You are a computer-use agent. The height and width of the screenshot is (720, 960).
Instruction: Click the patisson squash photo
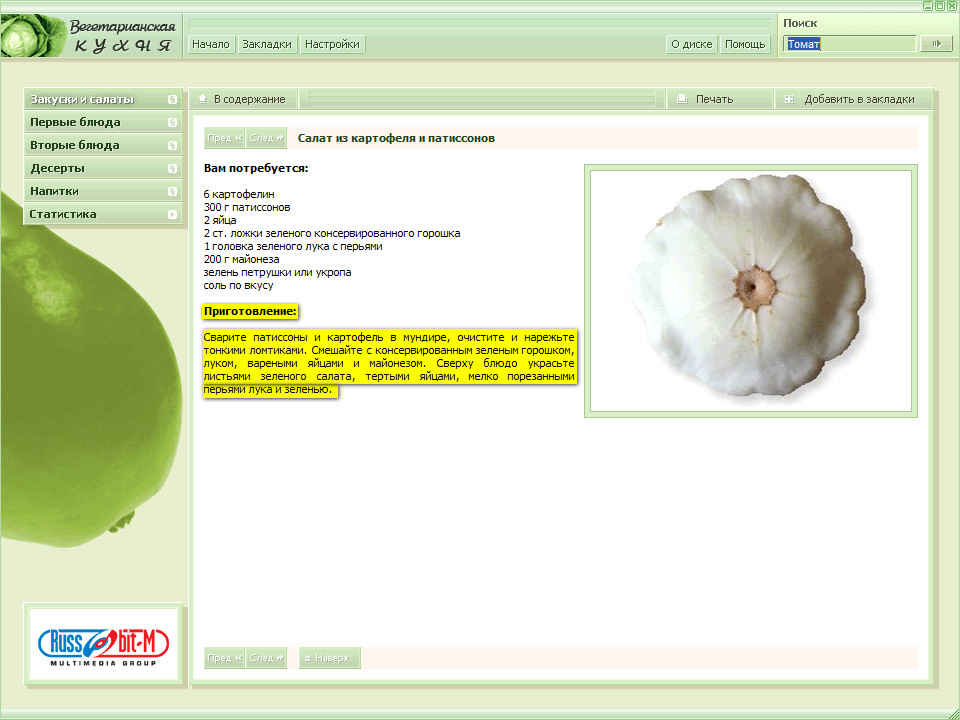pyautogui.click(x=751, y=291)
